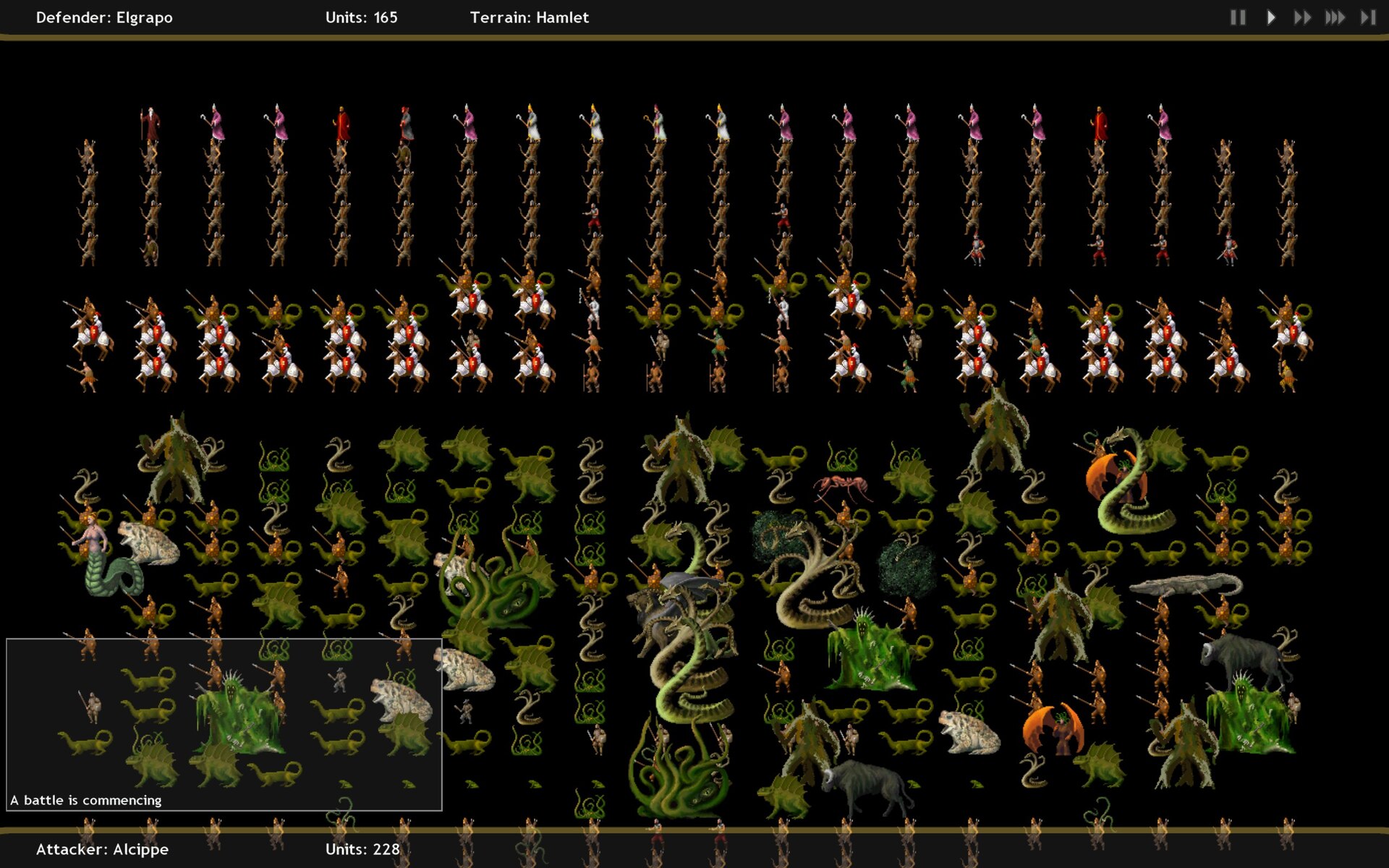The height and width of the screenshot is (868, 1389).
Task: Fast-forward with double arrow button
Action: [1302, 17]
